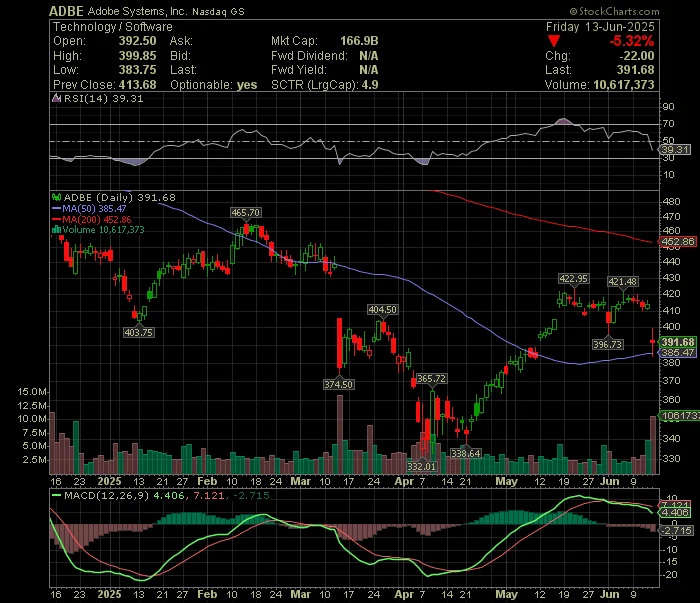Screen dimensions: 700x603
Task: Click the green Volume legend bars icon
Action: coord(57,230)
